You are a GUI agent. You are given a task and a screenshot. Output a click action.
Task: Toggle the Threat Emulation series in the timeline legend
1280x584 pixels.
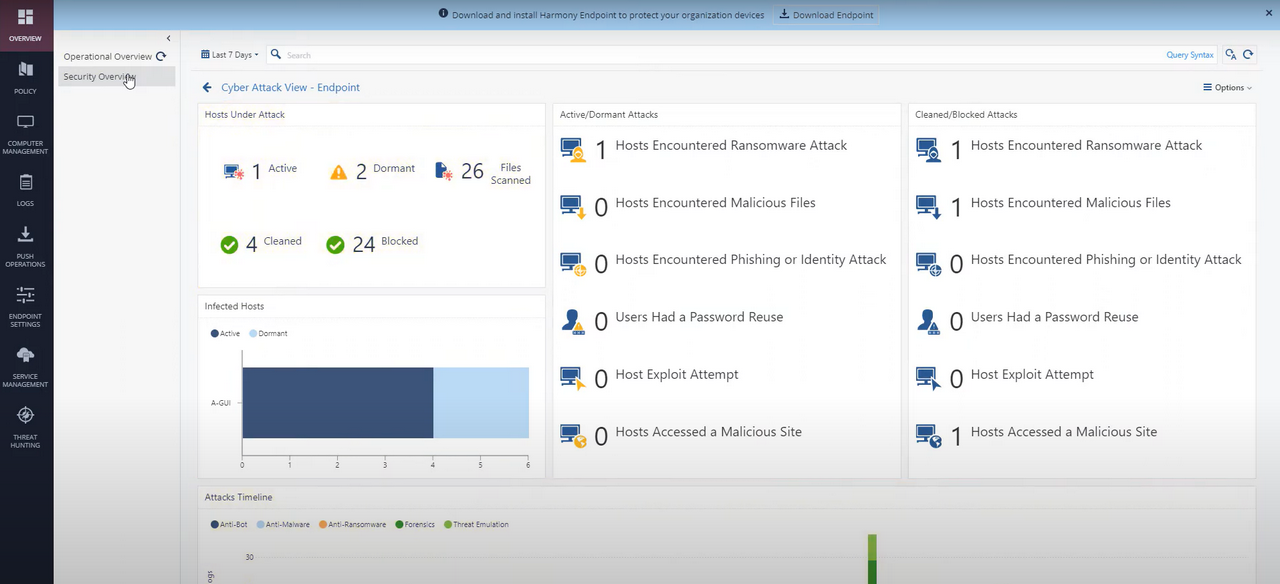(x=476, y=524)
